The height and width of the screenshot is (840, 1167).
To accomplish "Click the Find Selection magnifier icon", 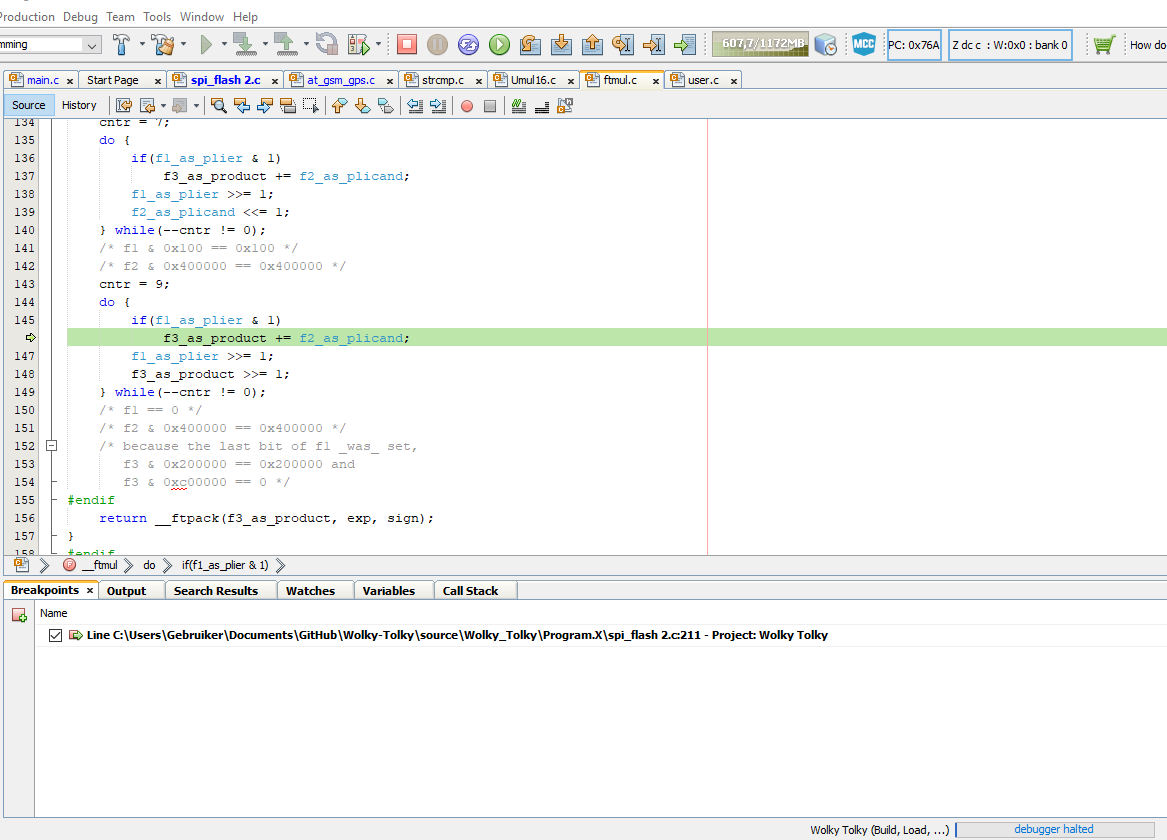I will point(219,106).
